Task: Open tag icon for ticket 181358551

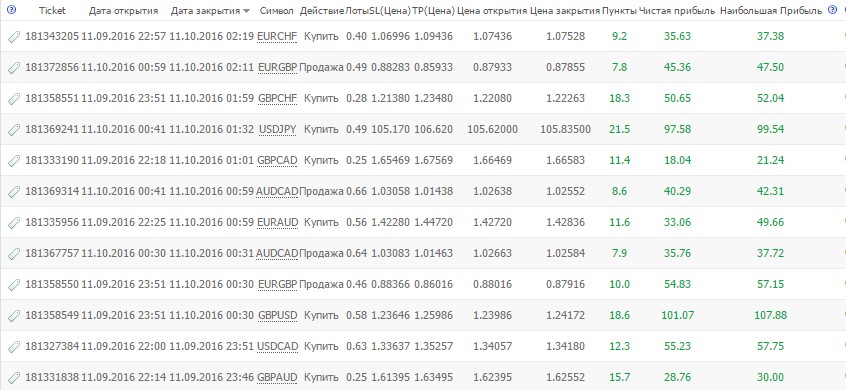Action: [15, 99]
